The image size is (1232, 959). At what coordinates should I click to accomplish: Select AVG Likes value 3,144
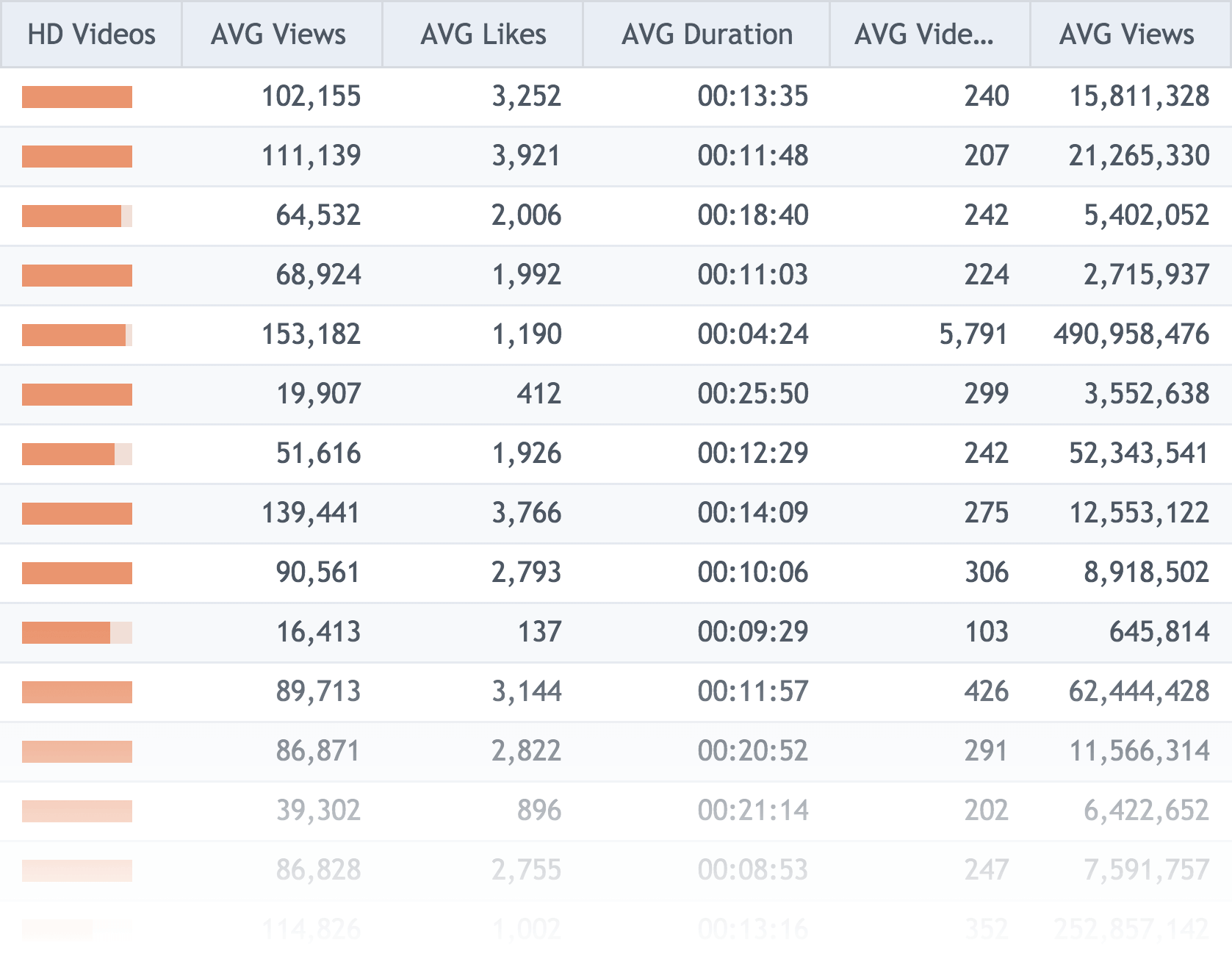[527, 692]
